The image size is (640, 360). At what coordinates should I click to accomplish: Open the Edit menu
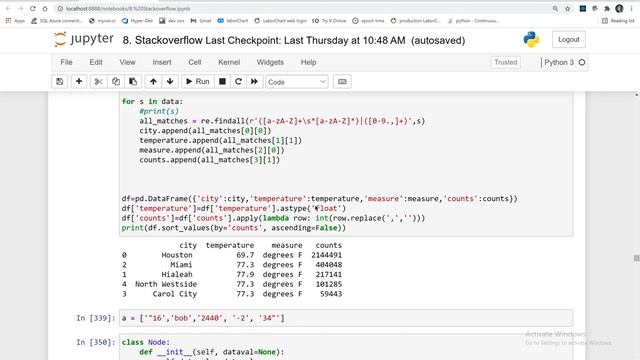96,62
